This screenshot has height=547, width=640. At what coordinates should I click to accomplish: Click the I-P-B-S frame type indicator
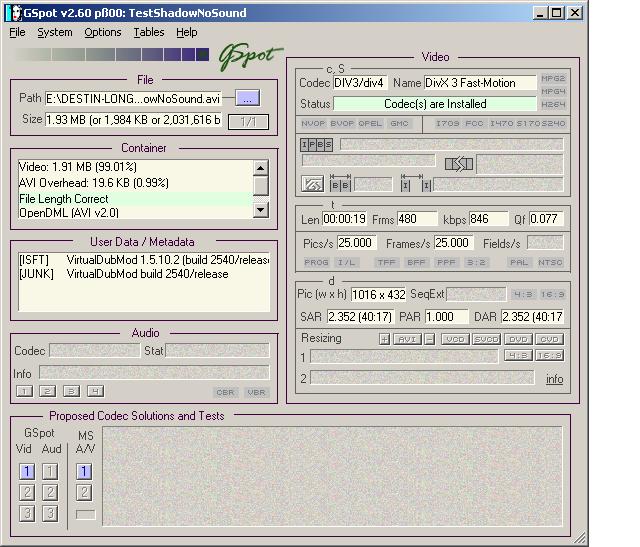pos(316,145)
